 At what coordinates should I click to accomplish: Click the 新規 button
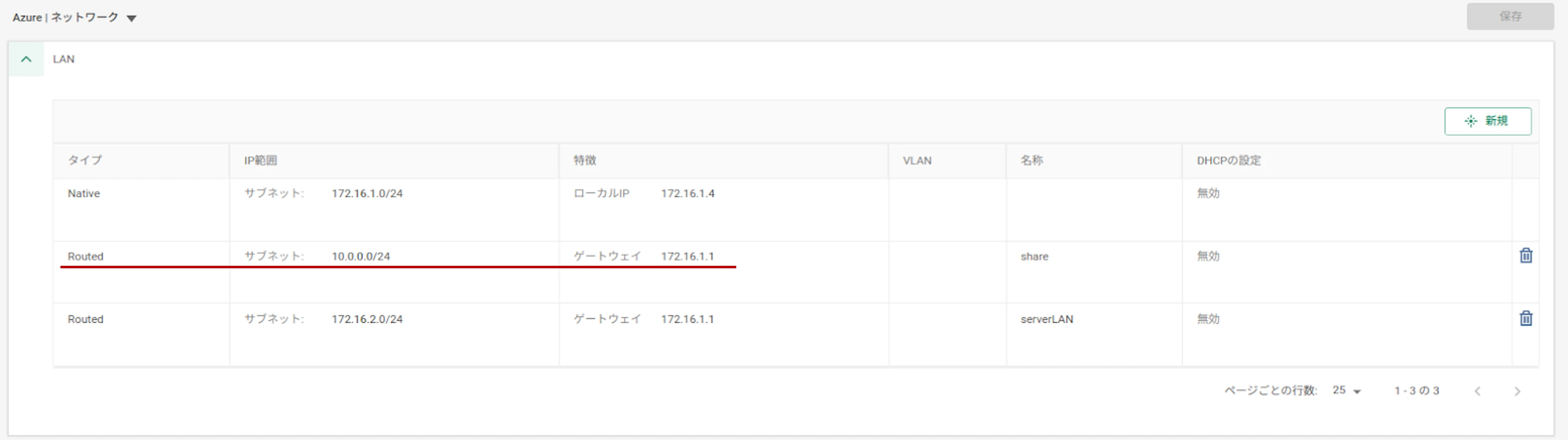pos(1488,121)
